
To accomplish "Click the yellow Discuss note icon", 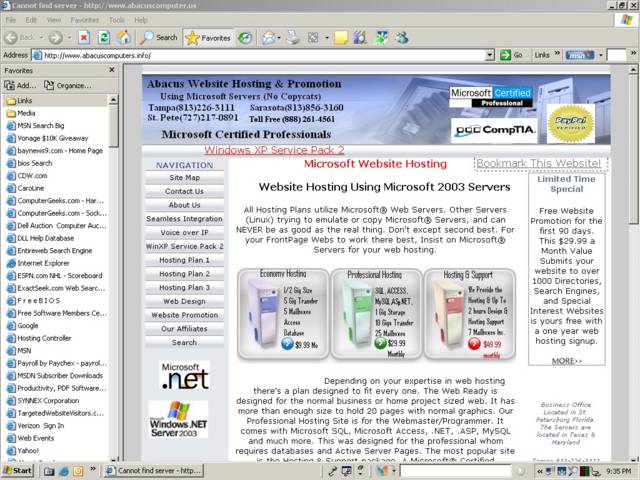I will [341, 38].
